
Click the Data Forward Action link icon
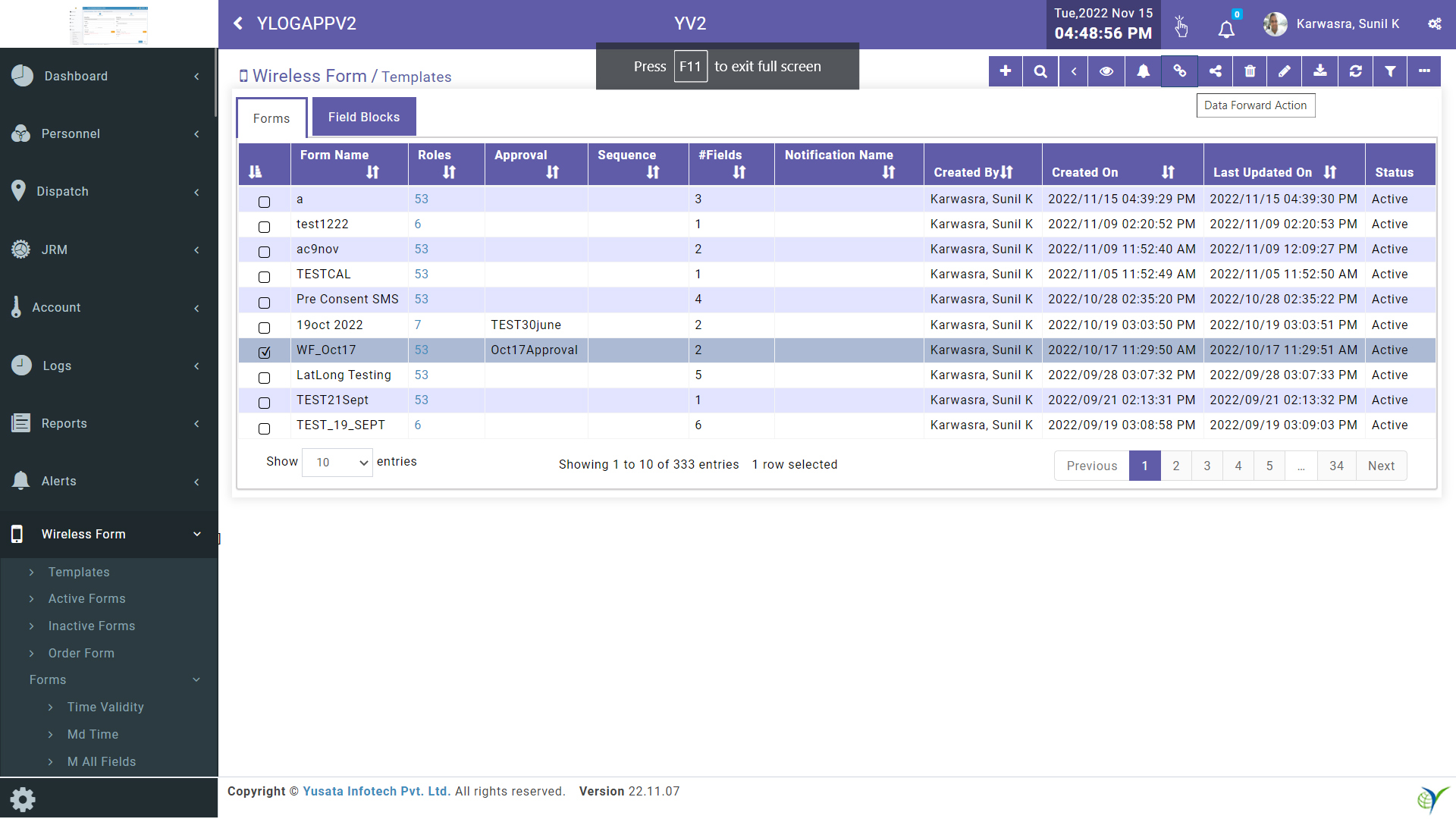click(1179, 71)
